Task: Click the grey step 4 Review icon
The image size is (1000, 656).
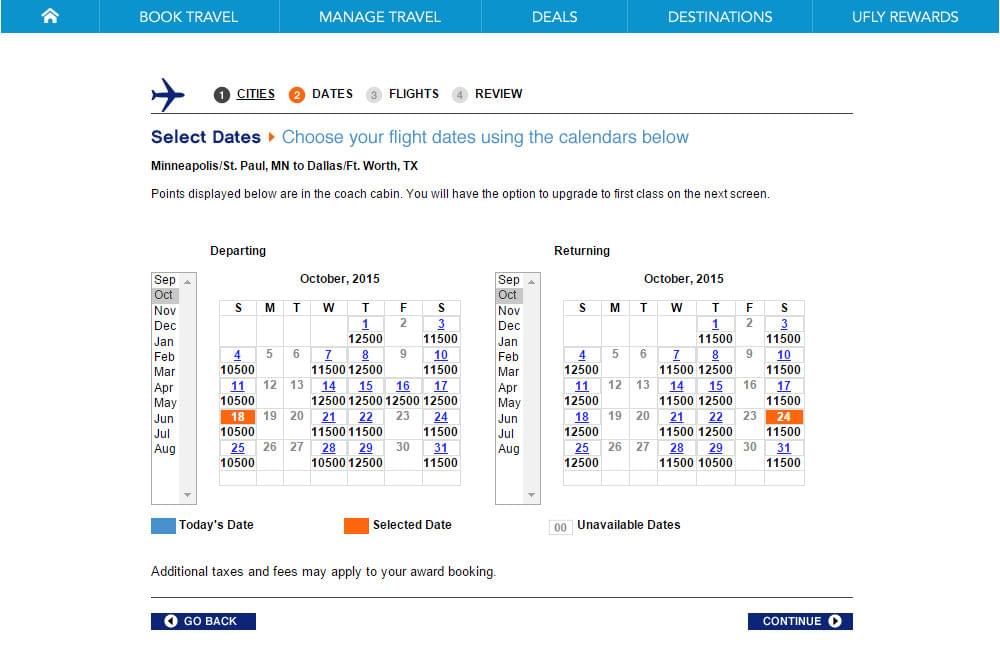Action: (460, 95)
